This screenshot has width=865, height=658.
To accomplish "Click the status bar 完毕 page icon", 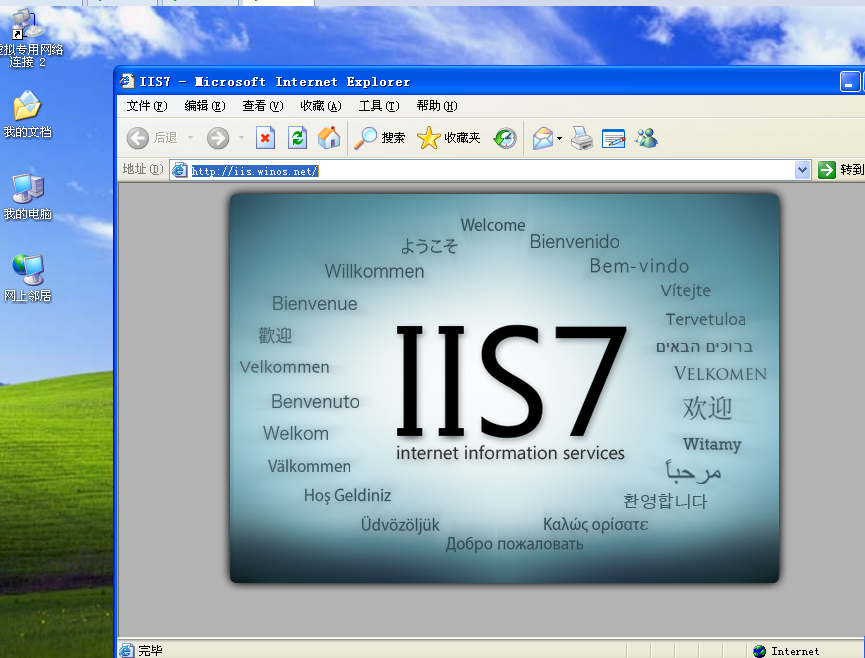I will (126, 651).
